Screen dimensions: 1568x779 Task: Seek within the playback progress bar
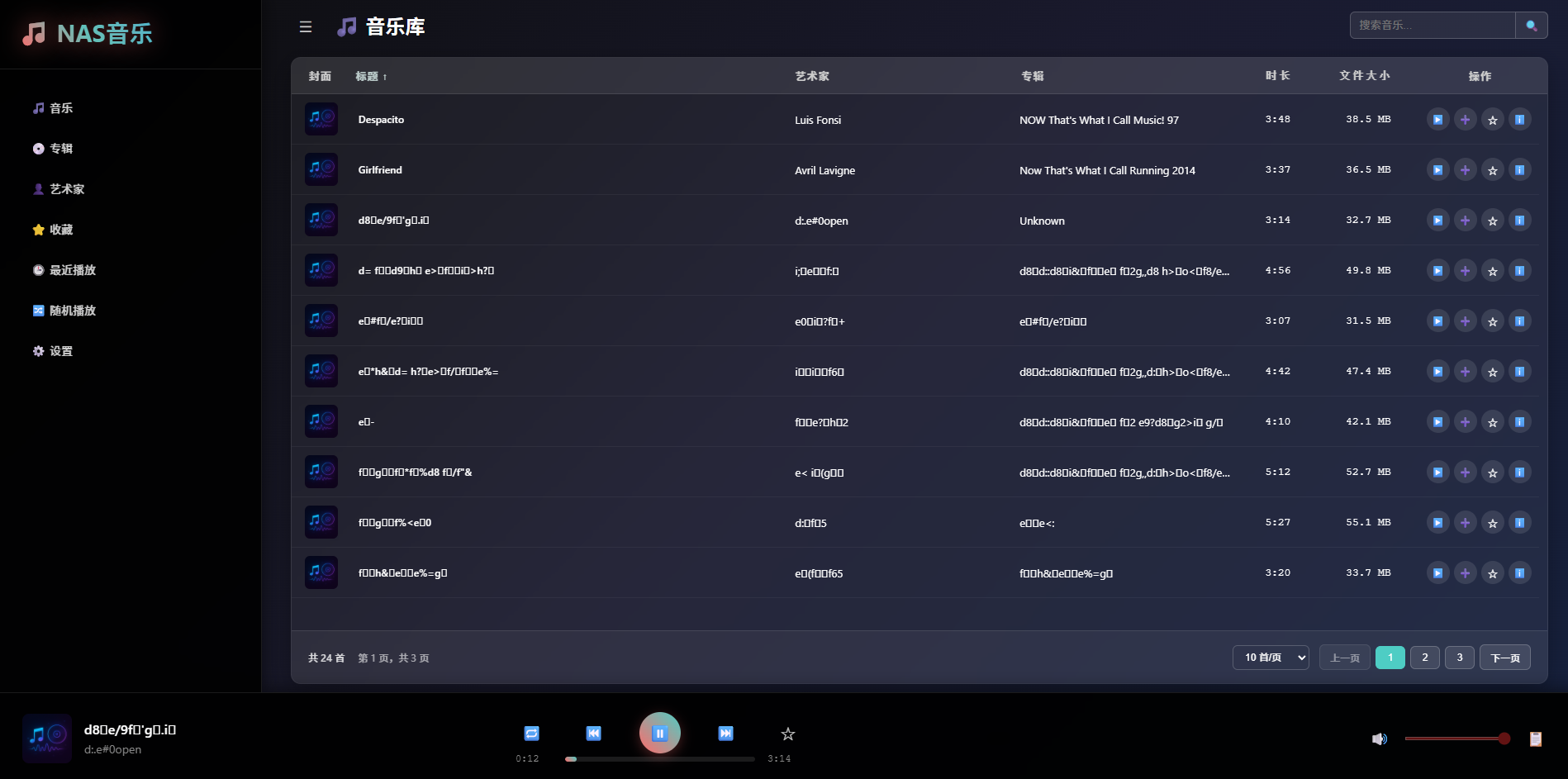click(659, 758)
